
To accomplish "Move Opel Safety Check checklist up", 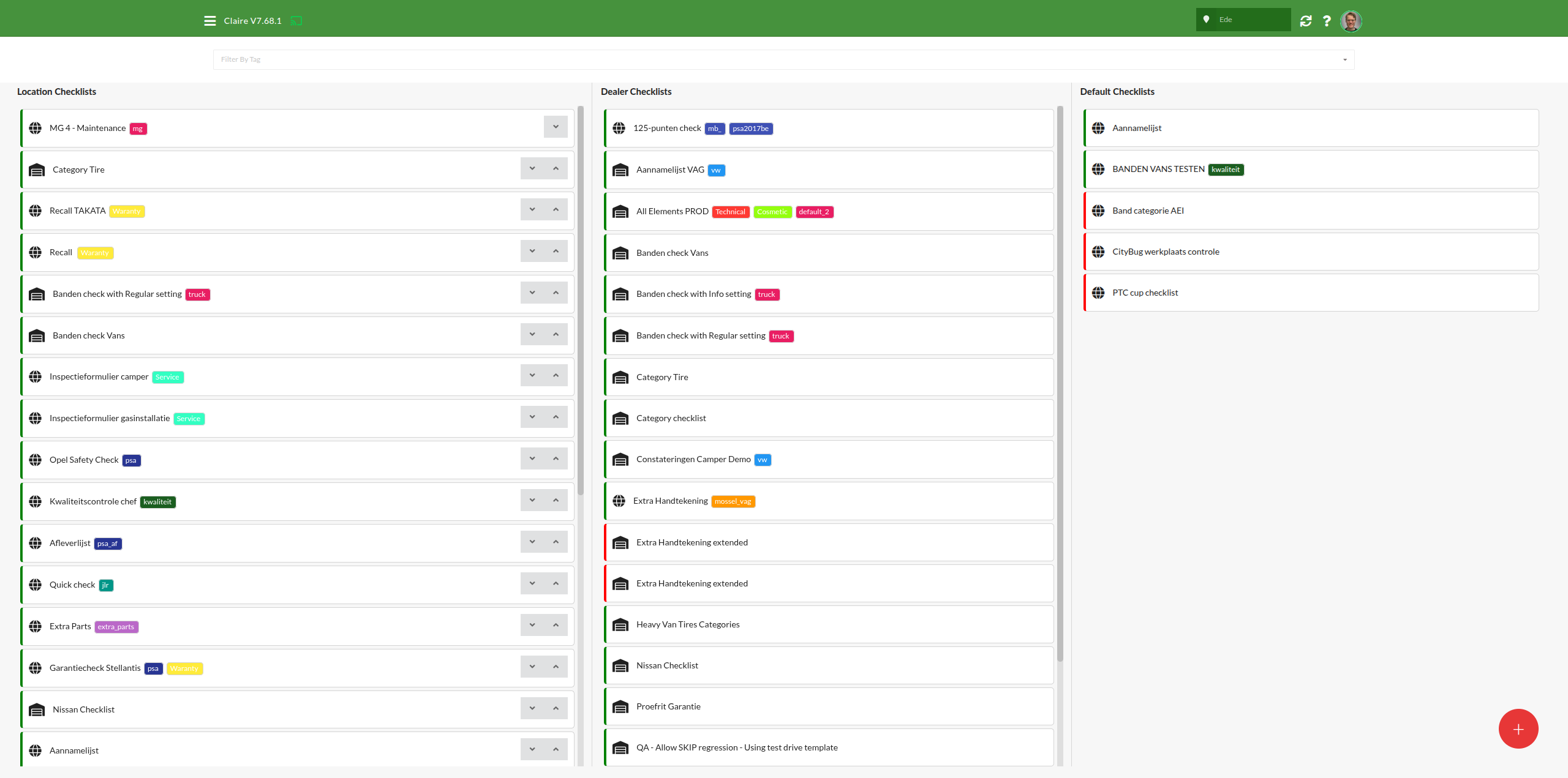I will 556,458.
